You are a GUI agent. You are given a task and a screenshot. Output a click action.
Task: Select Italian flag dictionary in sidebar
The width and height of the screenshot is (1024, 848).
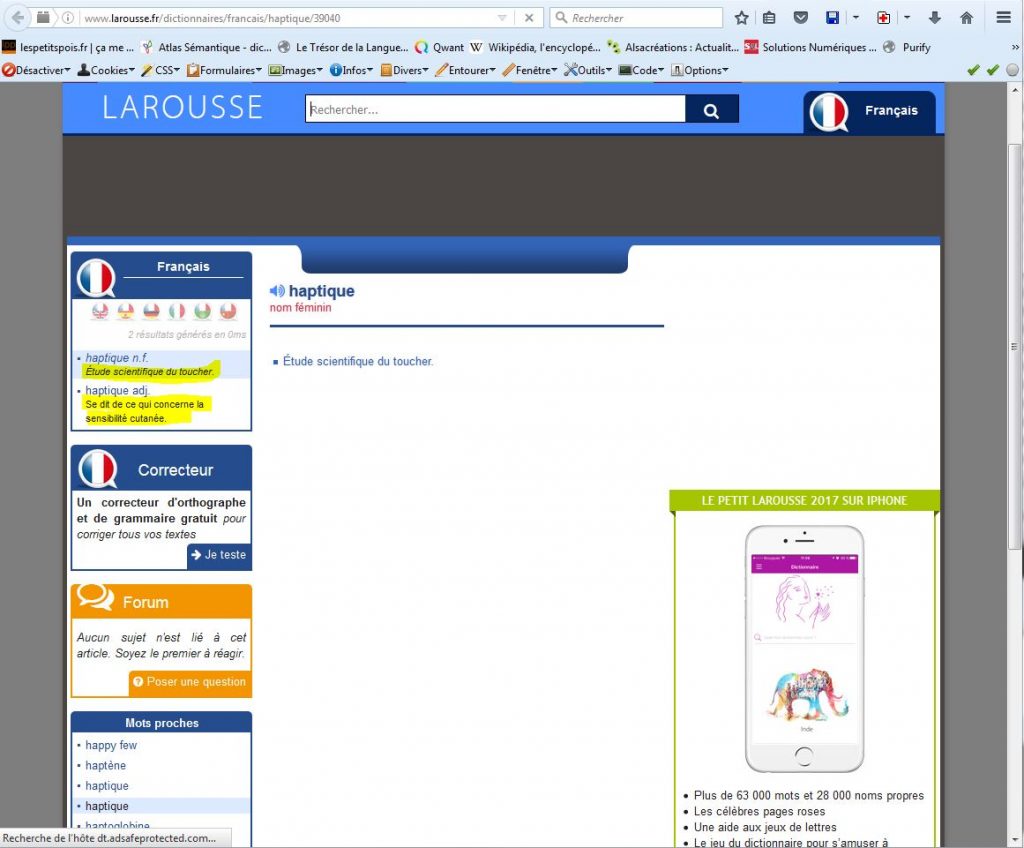[176, 311]
